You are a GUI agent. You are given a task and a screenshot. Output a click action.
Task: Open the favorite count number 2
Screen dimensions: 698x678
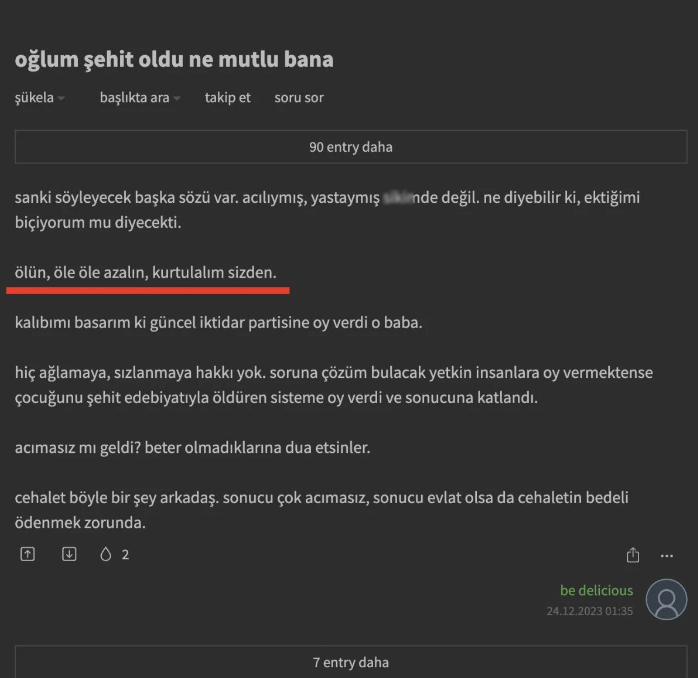[126, 555]
